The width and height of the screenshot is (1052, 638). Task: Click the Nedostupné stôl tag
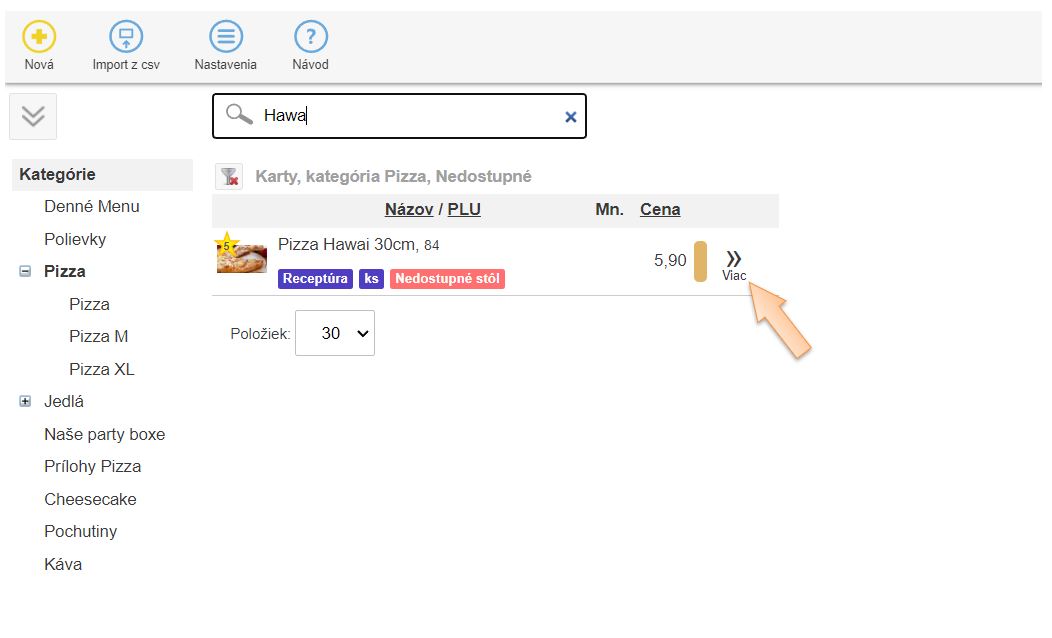tap(447, 279)
